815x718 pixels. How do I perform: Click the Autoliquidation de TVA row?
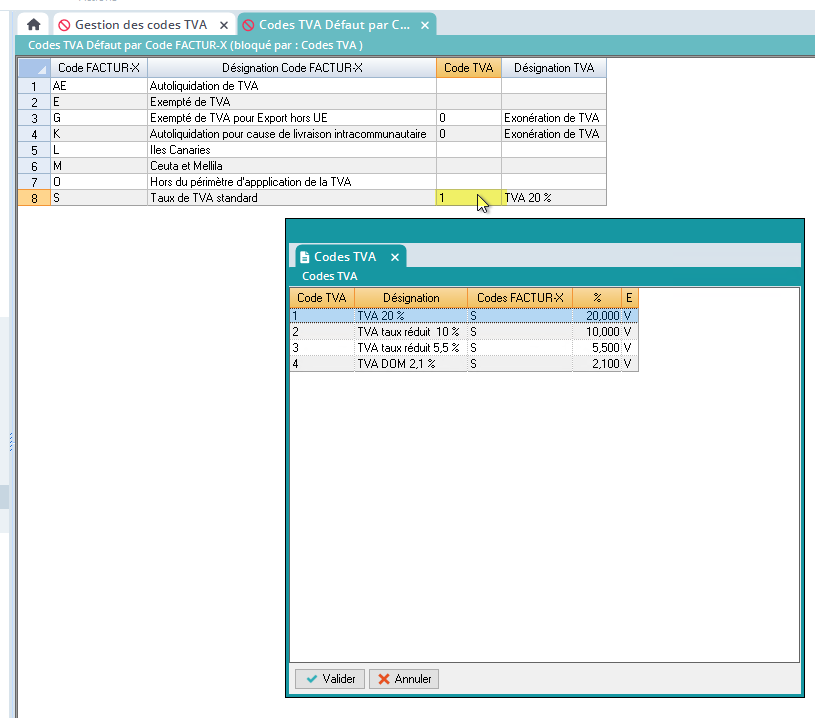290,86
